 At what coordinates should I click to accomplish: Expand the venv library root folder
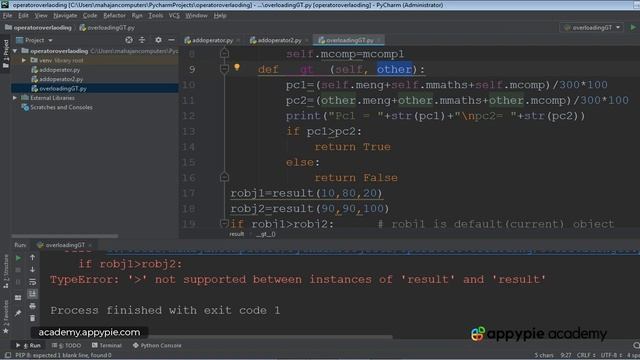tap(24, 60)
